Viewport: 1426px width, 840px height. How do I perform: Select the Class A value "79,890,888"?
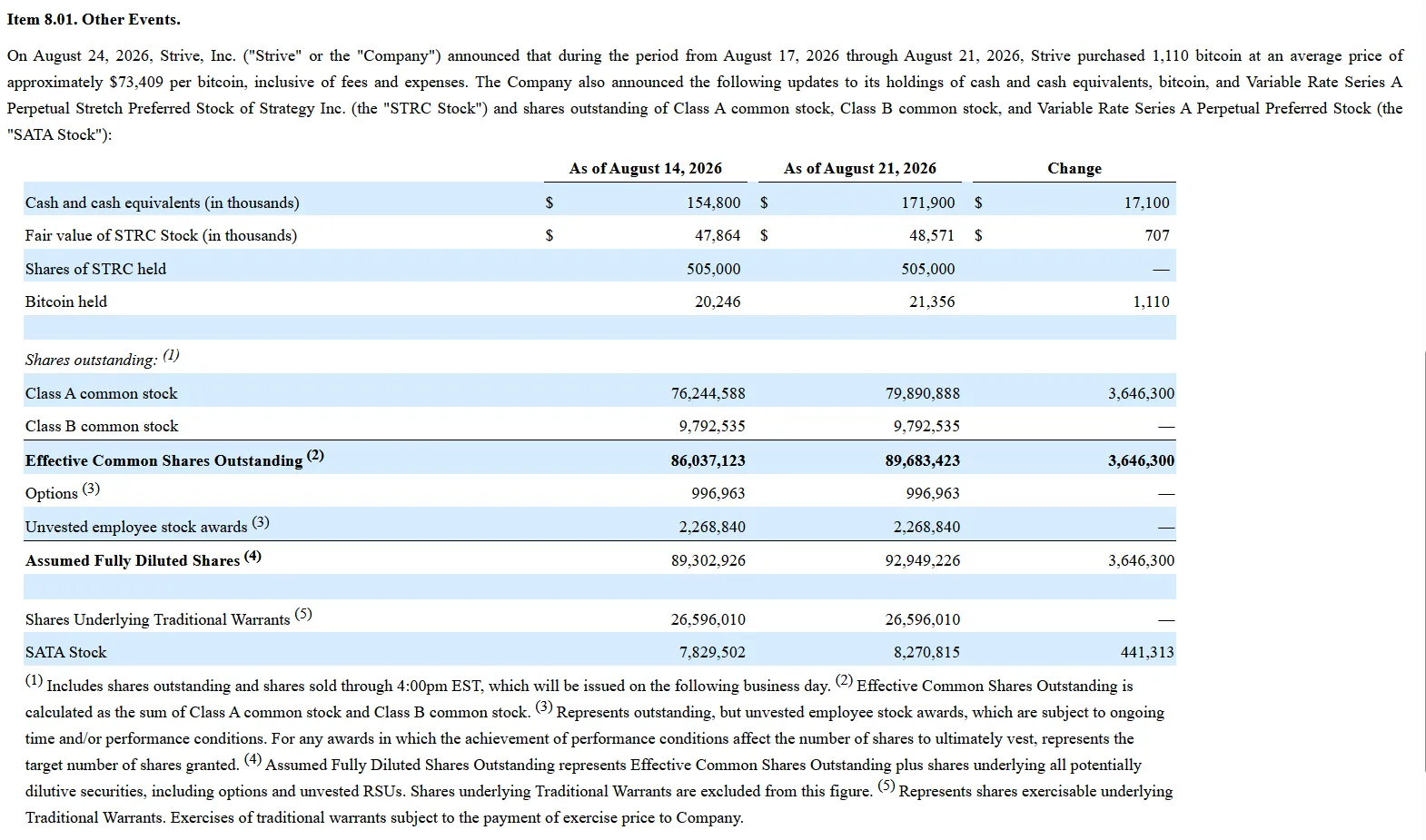click(923, 393)
